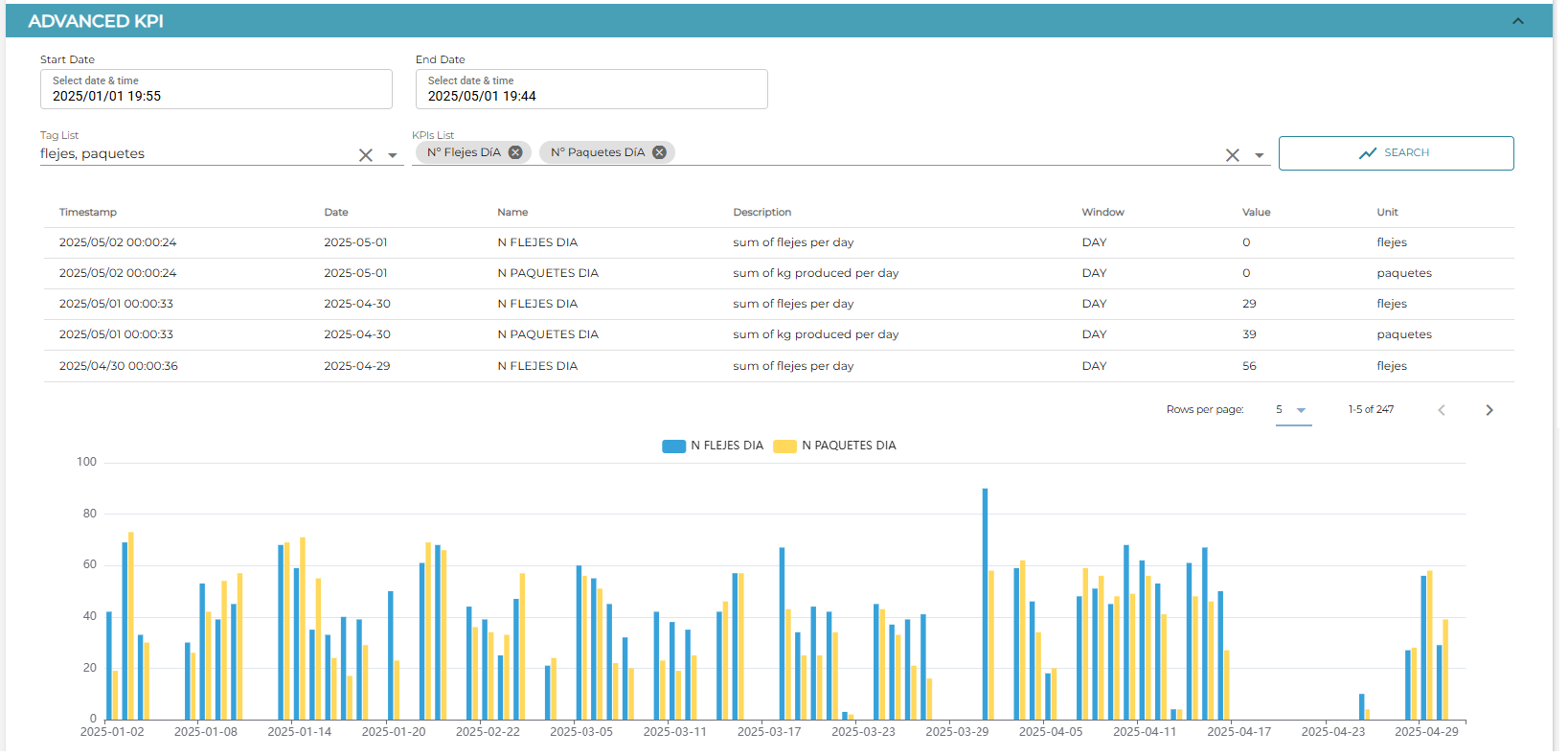Edit the End Date field
The height and width of the screenshot is (756, 1568).
(592, 89)
